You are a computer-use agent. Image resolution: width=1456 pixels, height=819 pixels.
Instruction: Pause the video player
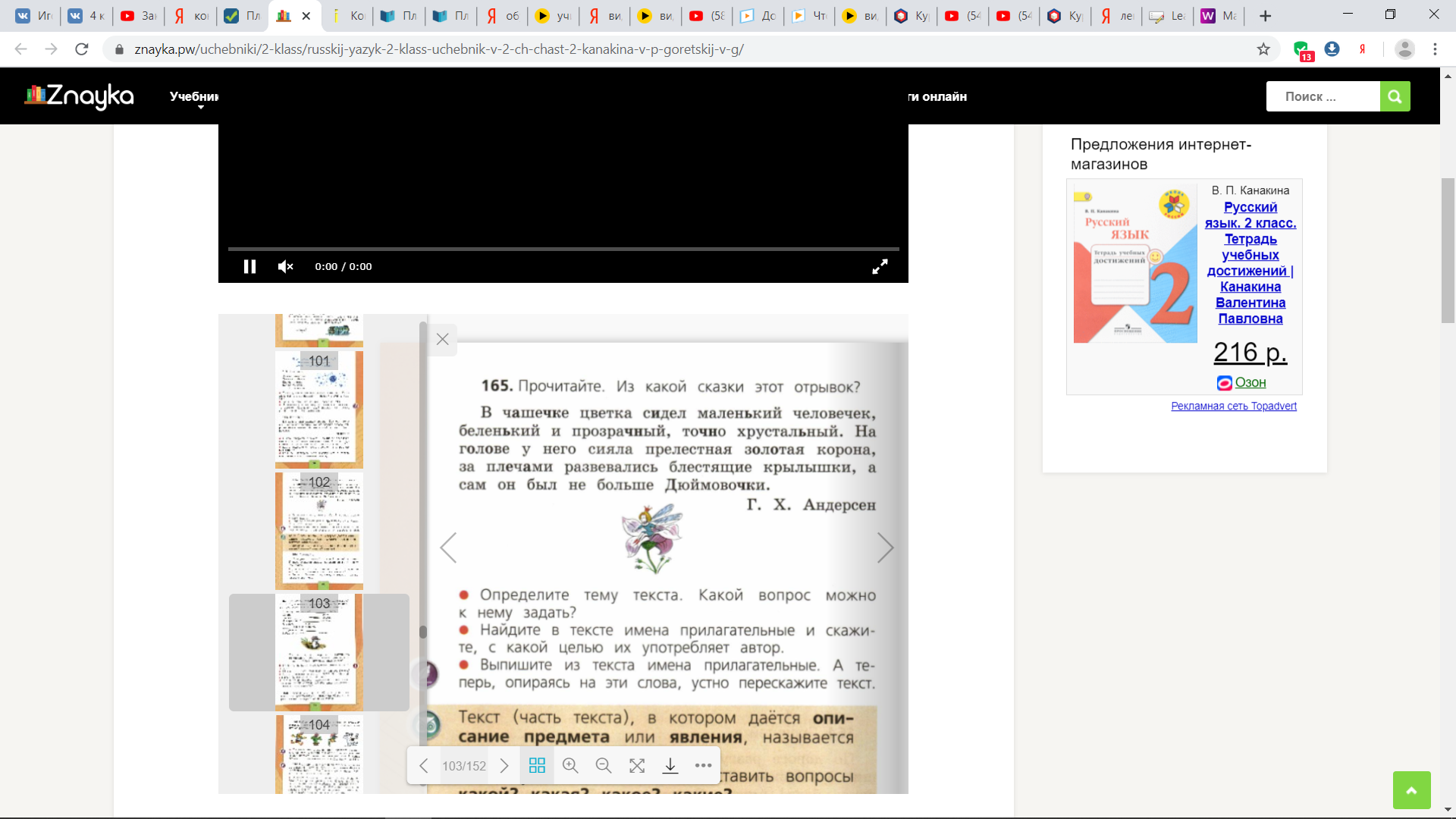tap(249, 266)
